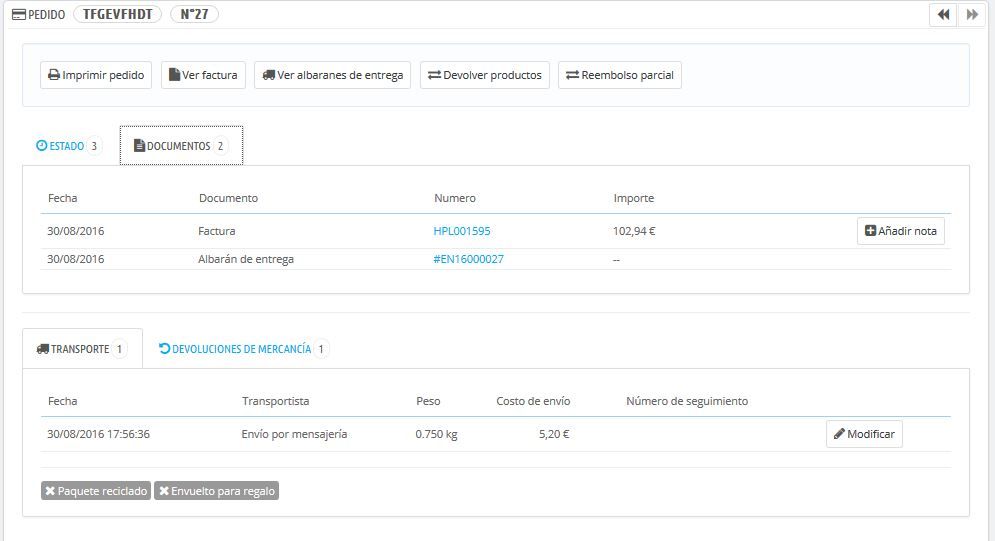This screenshot has width=995, height=541.
Task: Click the PEDIDO panel heading
Action: [39, 14]
